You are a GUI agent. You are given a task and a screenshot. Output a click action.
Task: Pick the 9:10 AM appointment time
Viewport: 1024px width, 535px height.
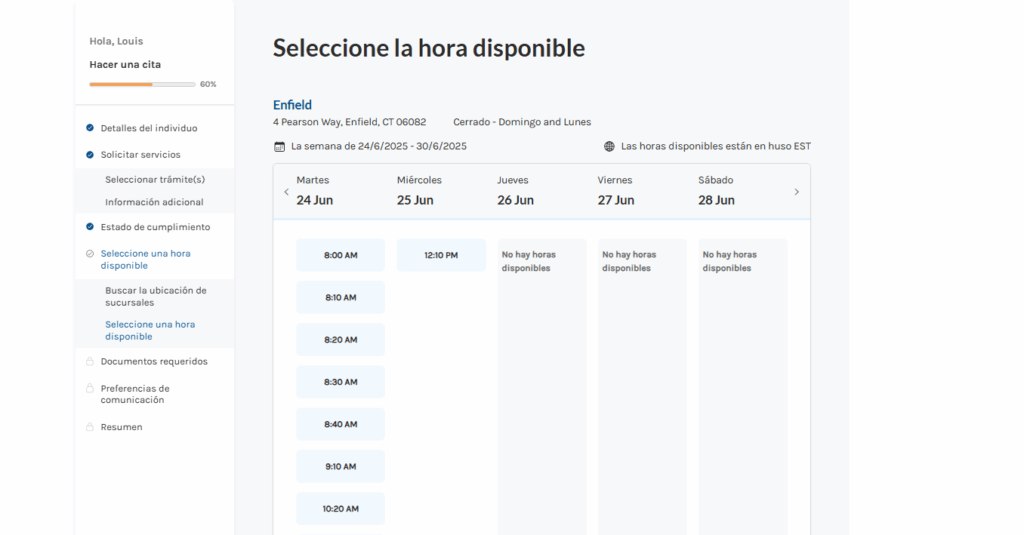pos(341,466)
